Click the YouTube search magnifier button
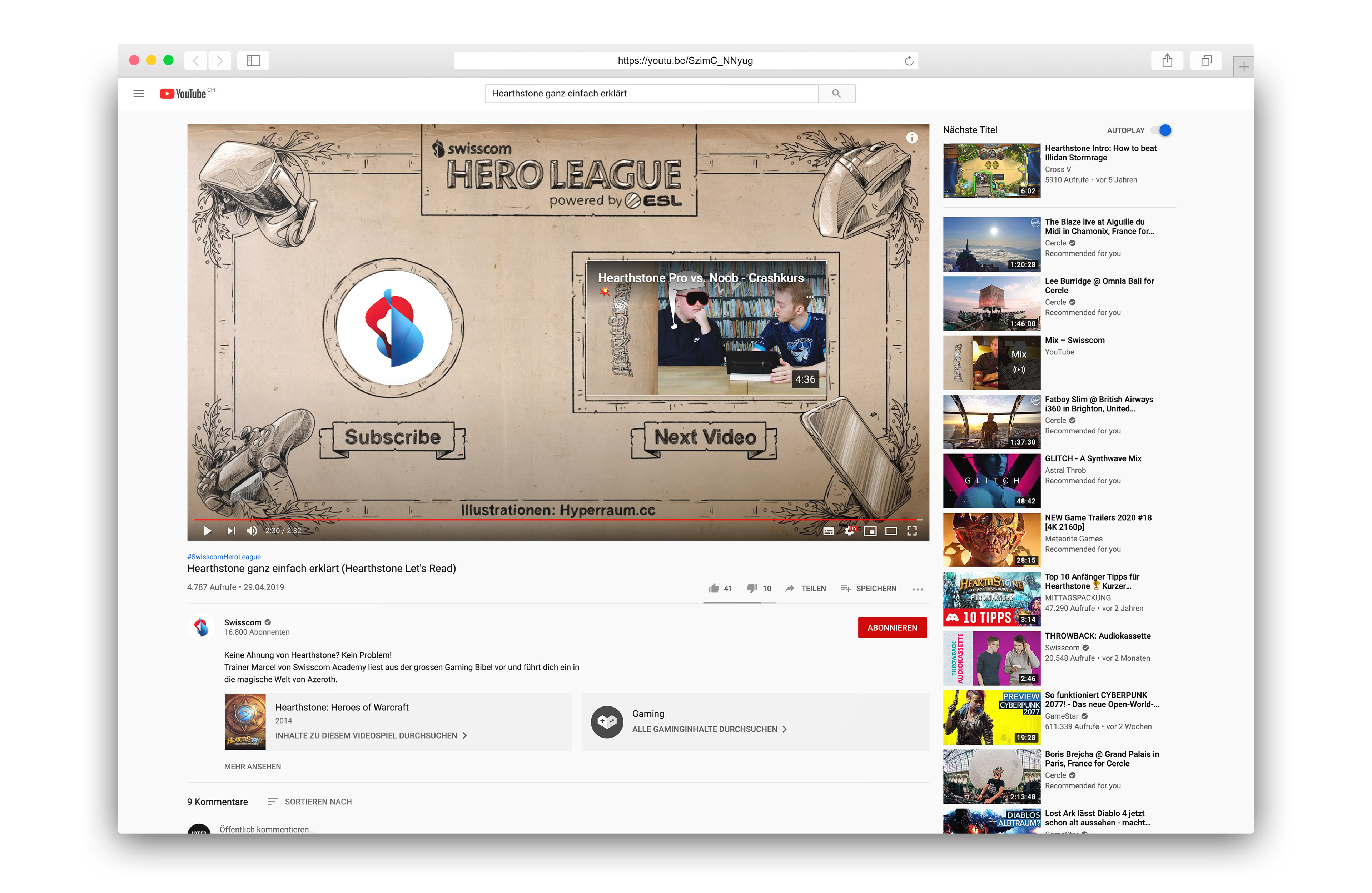 click(x=836, y=93)
